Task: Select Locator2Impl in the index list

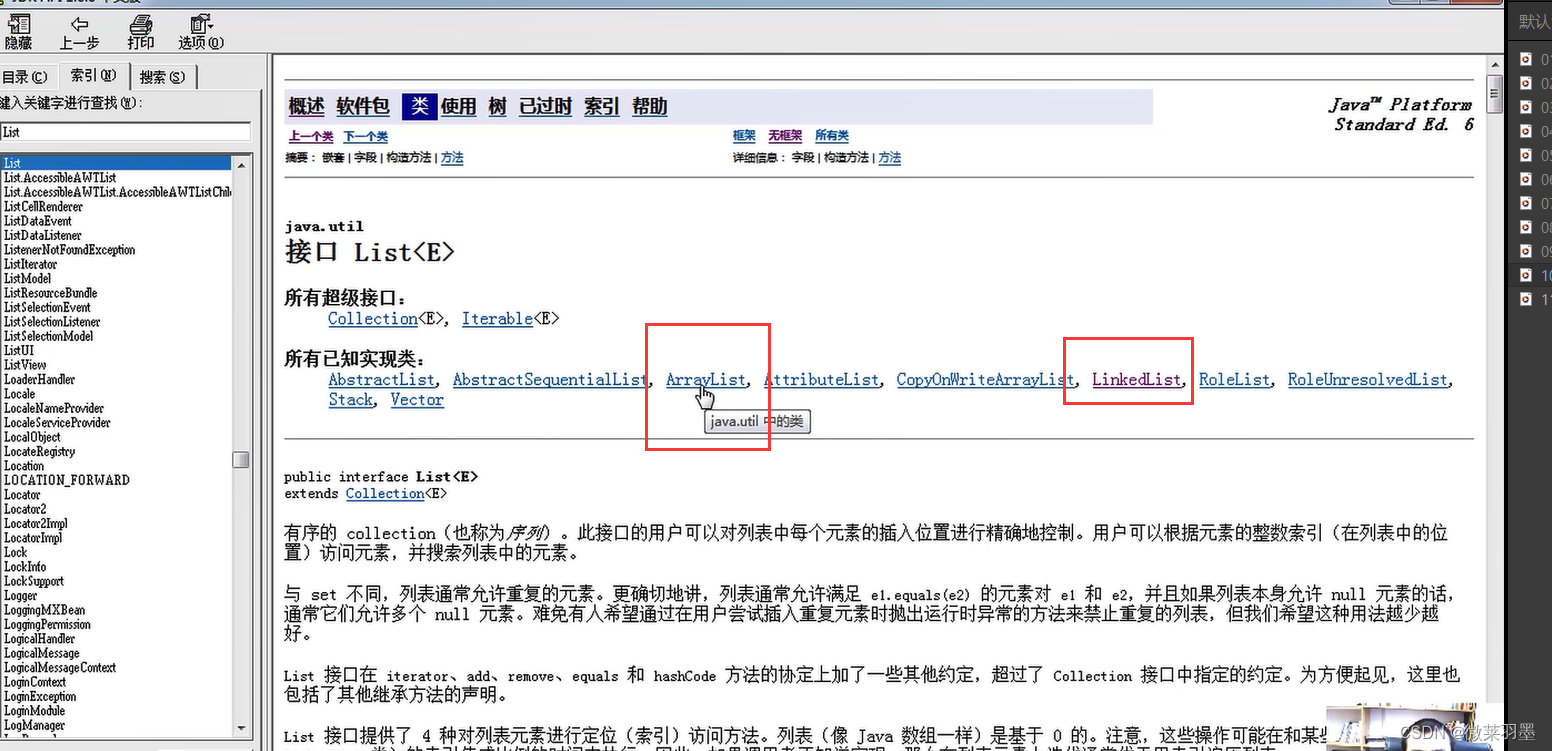Action: (35, 523)
